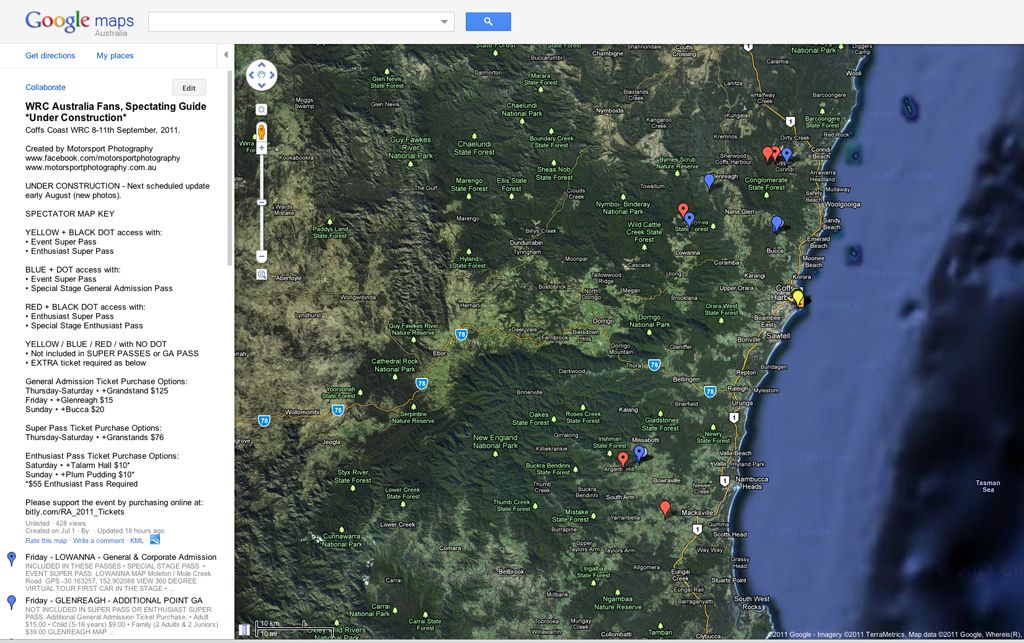This screenshot has height=643, width=1024.
Task: Pan the map left with the arrow
Action: pos(251,75)
